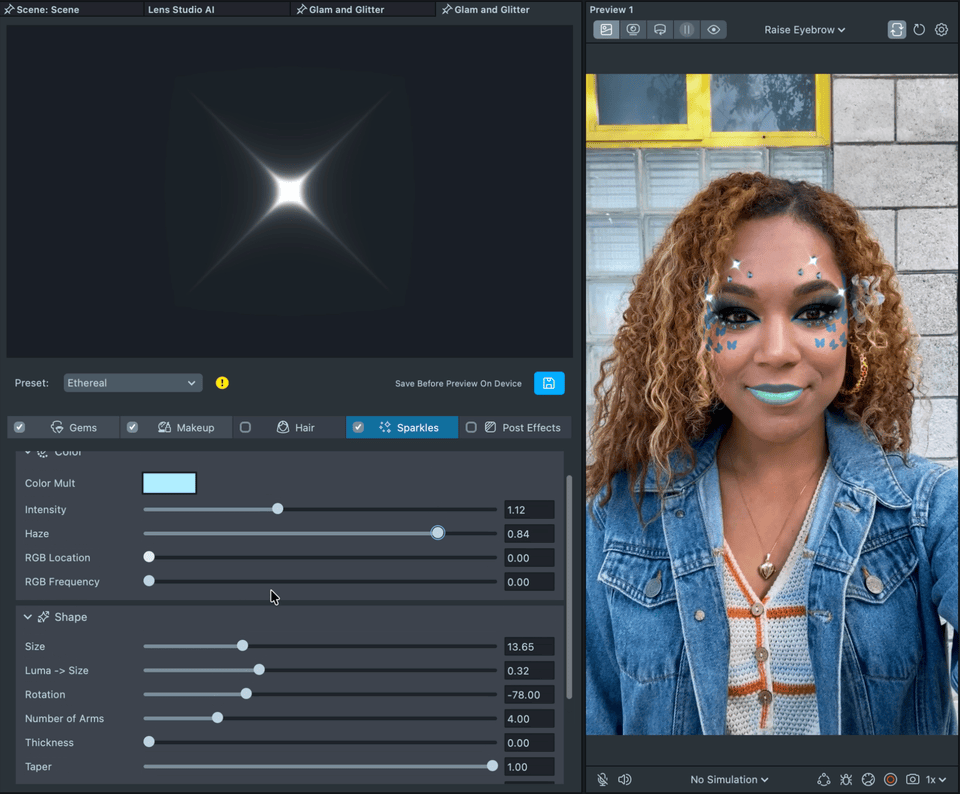Click the speaker audio icon
Viewport: 960px width, 794px height.
pyautogui.click(x=625, y=779)
